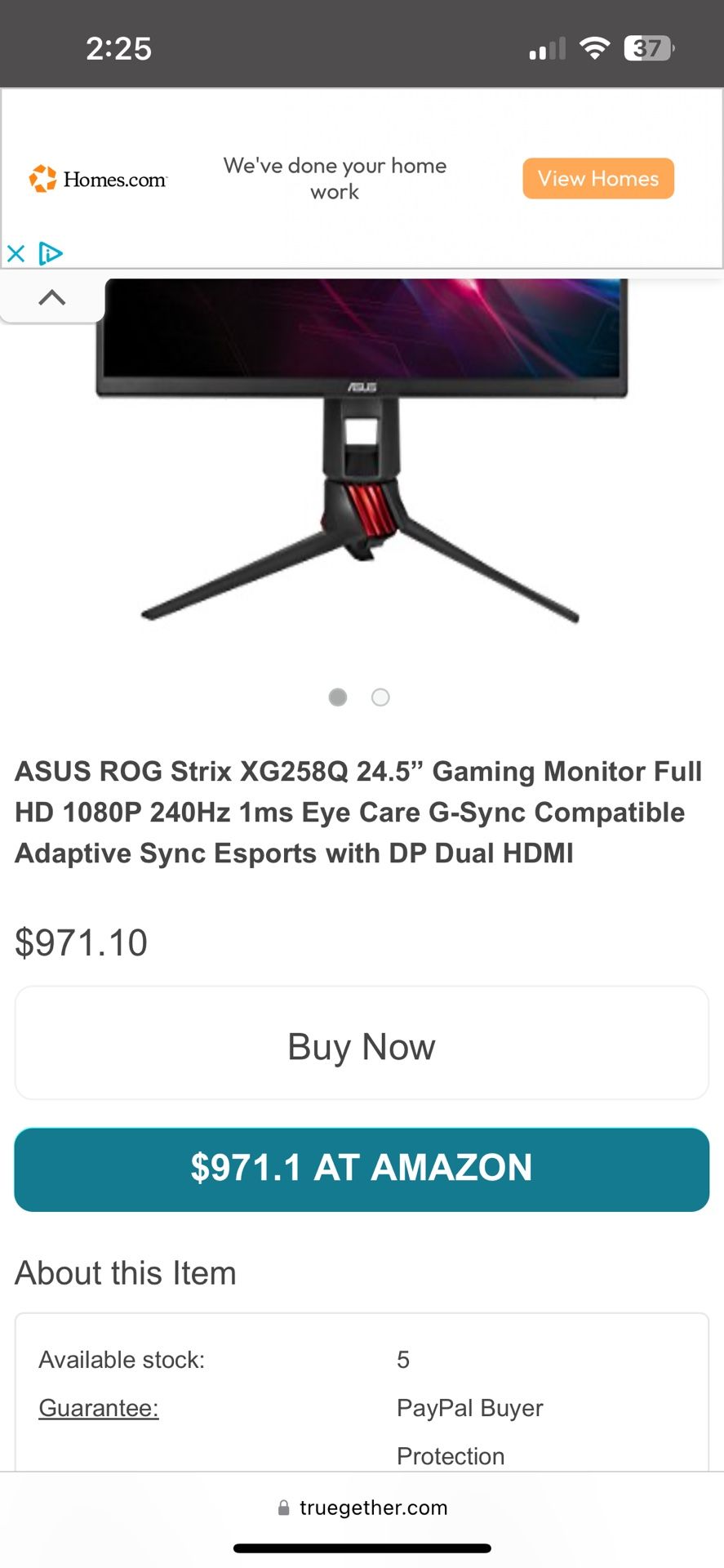Collapse the ad using the up chevron
This screenshot has height=1568, width=724.
tap(52, 297)
